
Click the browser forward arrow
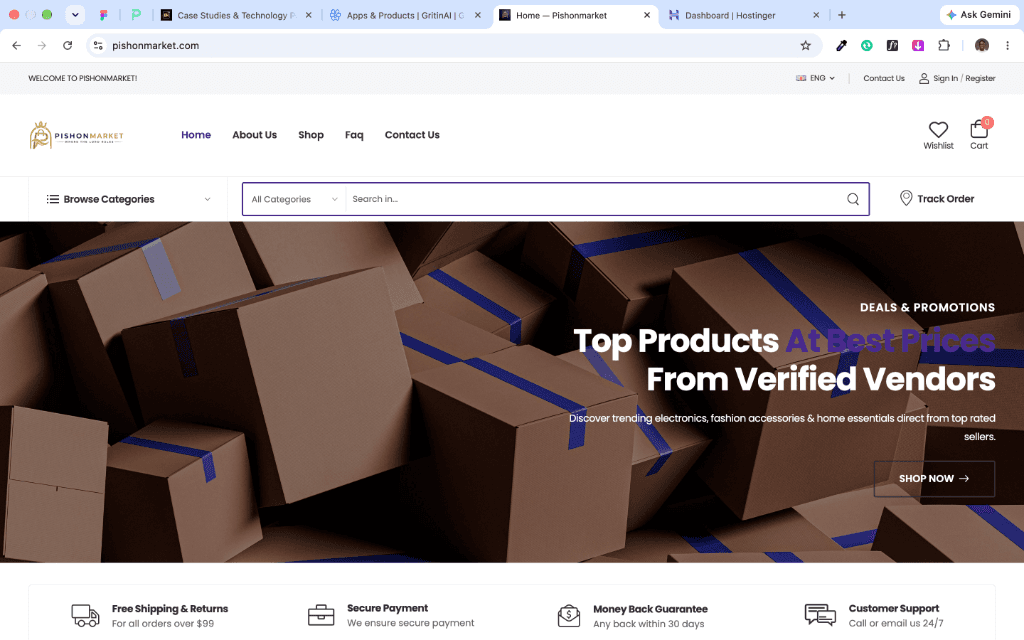click(x=42, y=45)
